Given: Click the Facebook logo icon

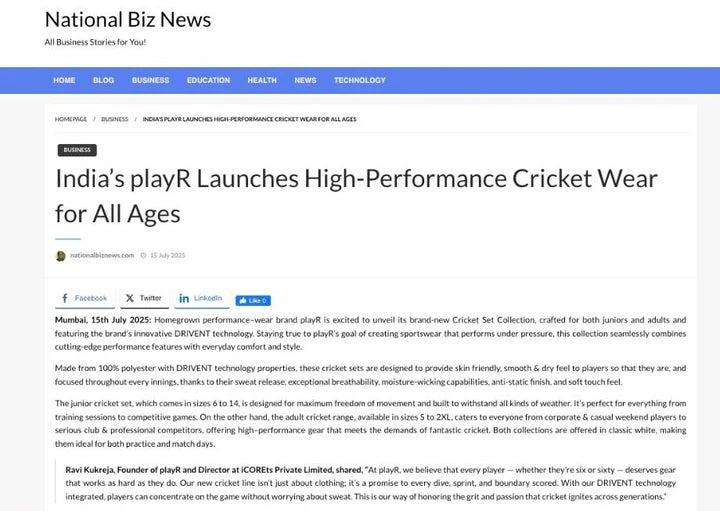Looking at the screenshot, I should point(65,298).
